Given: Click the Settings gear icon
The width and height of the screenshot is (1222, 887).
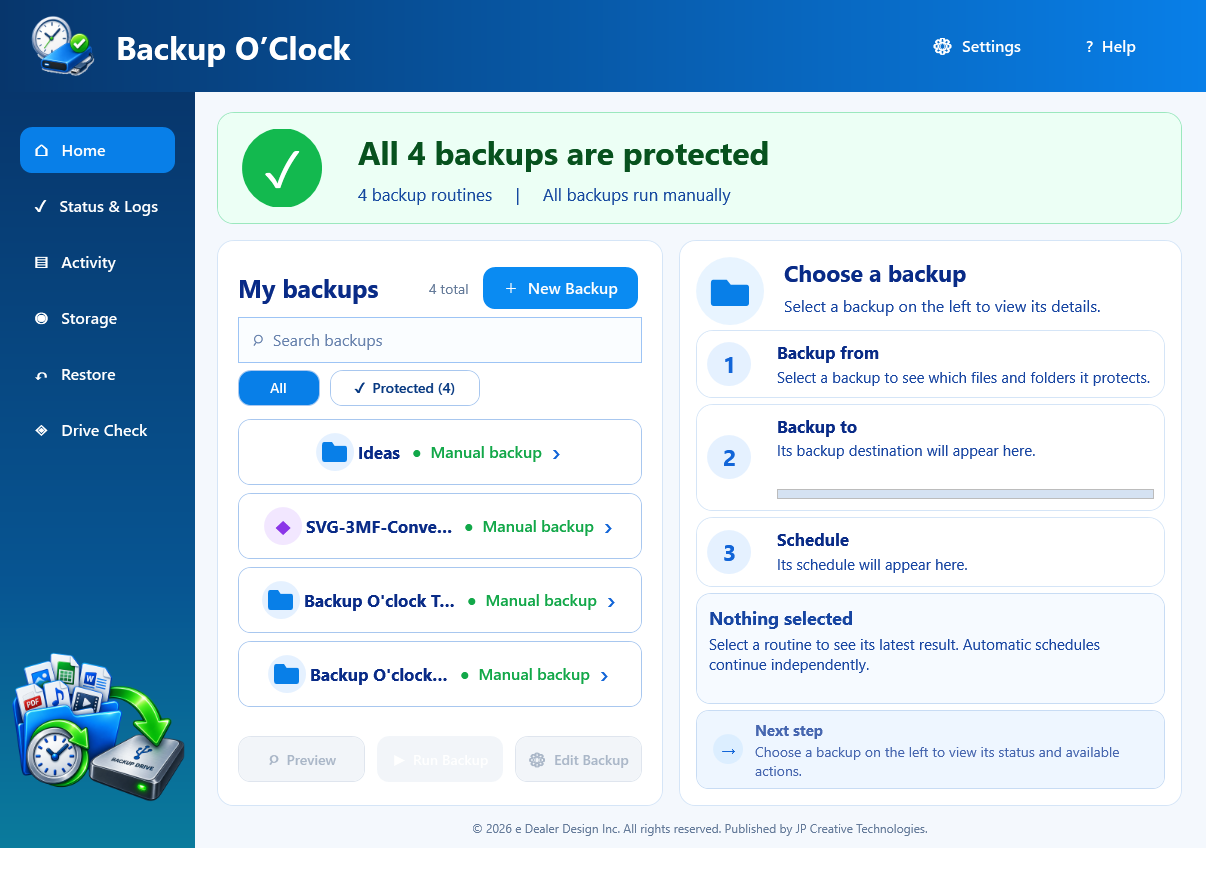Looking at the screenshot, I should point(942,47).
